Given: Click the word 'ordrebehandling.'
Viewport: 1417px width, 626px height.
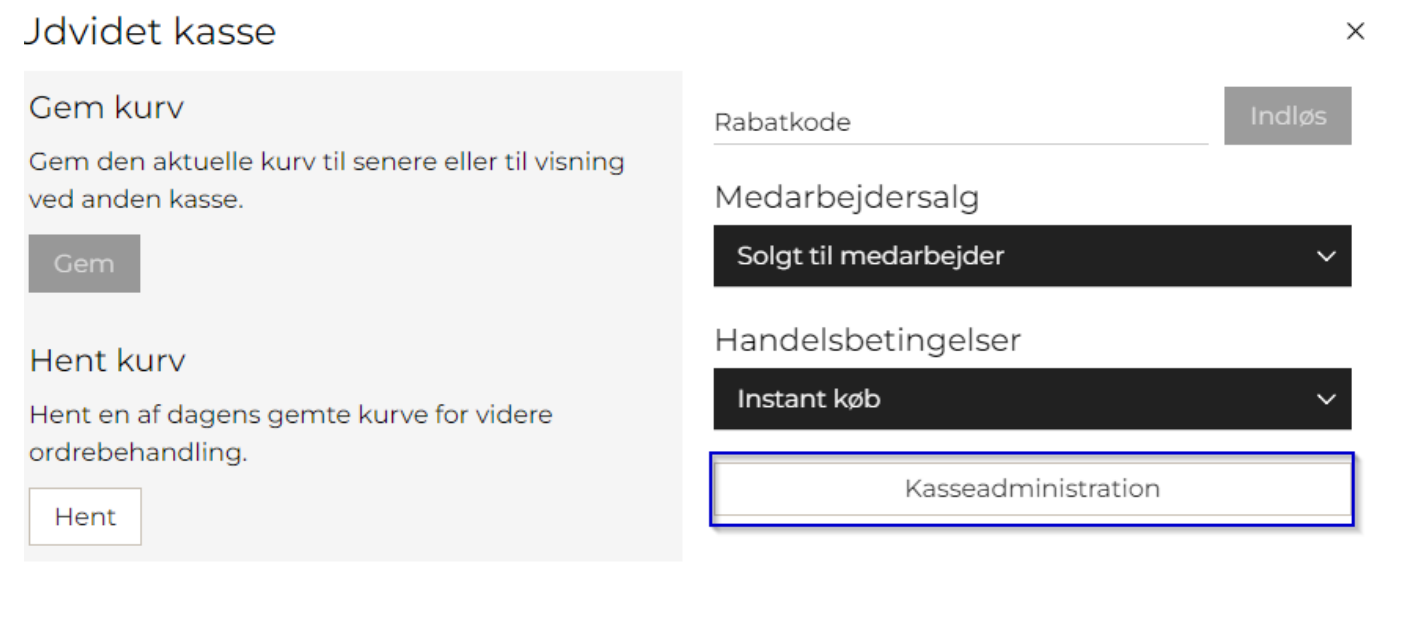Looking at the screenshot, I should (x=138, y=452).
